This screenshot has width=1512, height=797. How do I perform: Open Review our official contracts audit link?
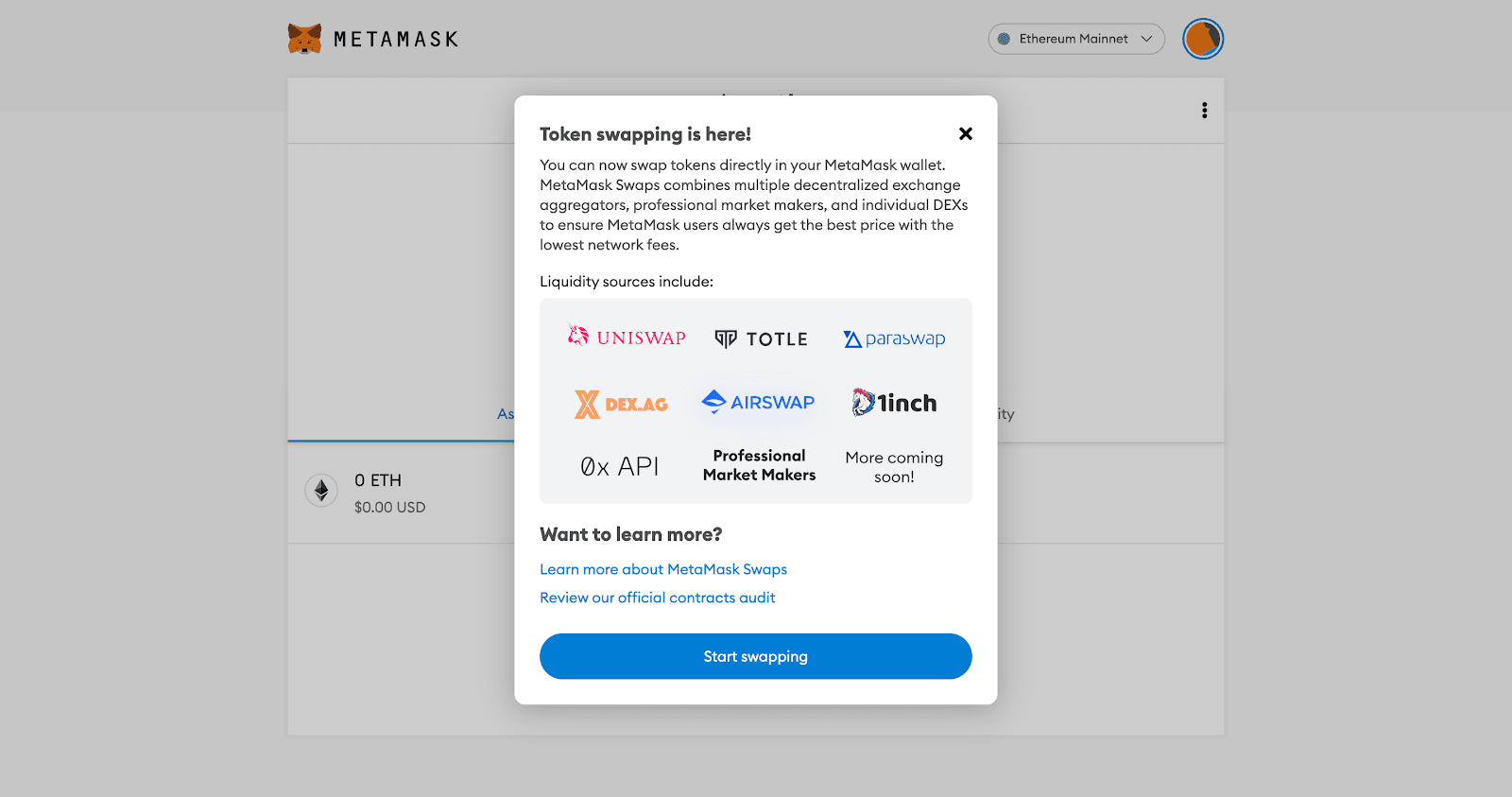coord(657,598)
